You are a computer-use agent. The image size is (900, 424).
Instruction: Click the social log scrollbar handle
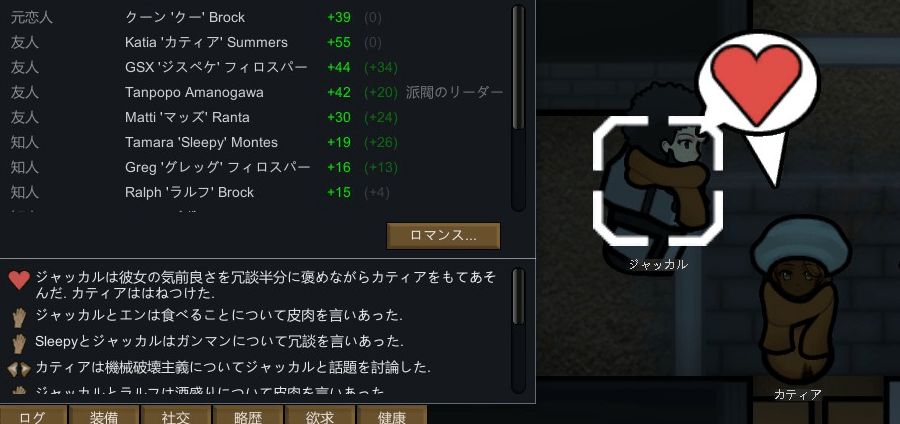[518, 297]
